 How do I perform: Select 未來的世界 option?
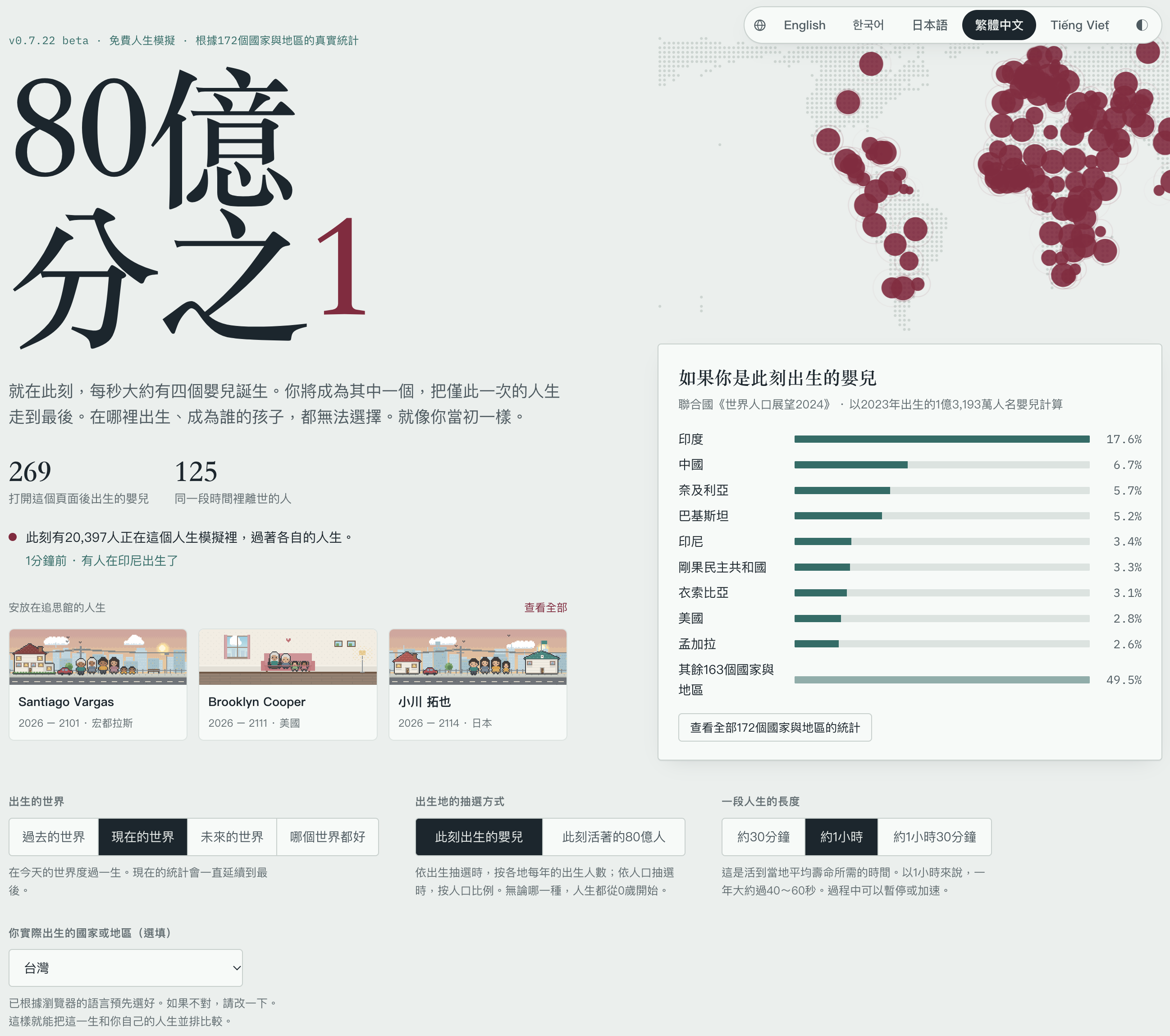click(x=232, y=837)
